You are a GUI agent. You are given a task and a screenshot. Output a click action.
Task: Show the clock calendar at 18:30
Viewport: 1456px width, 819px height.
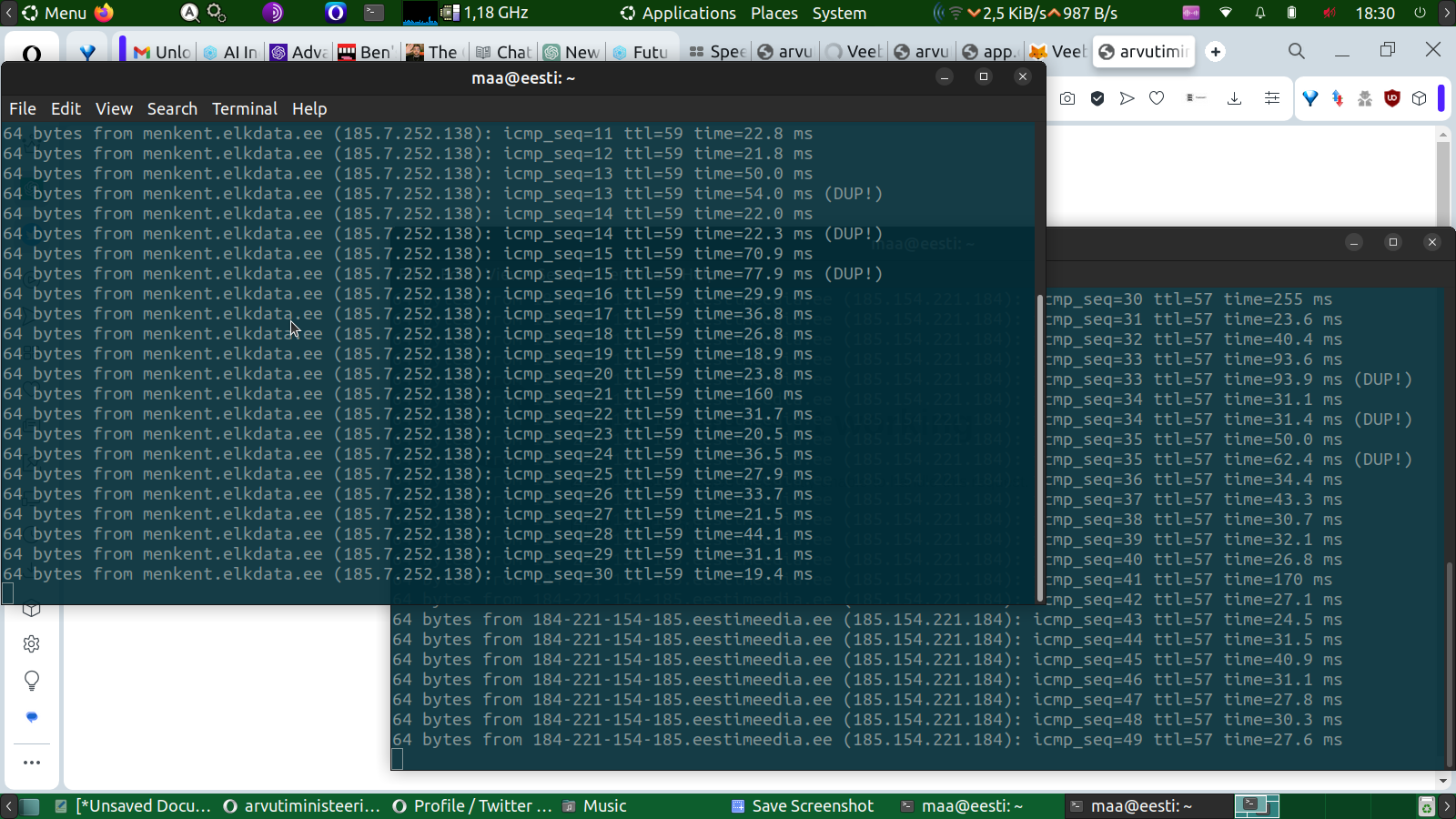pos(1375,13)
